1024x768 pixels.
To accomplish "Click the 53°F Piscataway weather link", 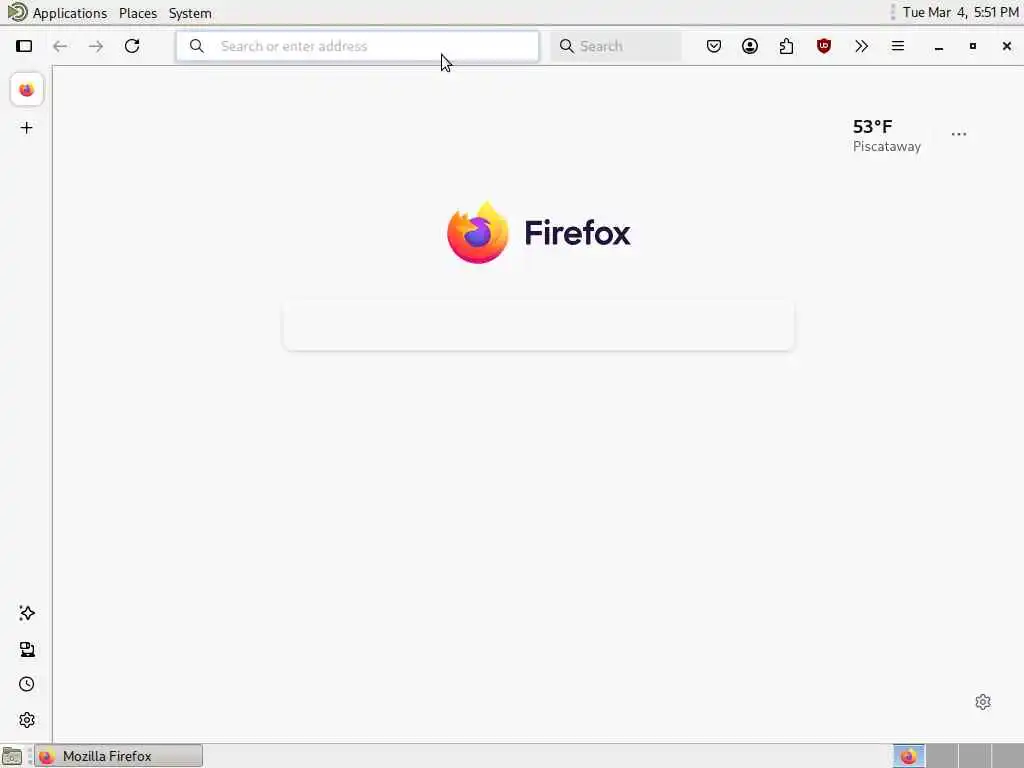I will point(887,136).
